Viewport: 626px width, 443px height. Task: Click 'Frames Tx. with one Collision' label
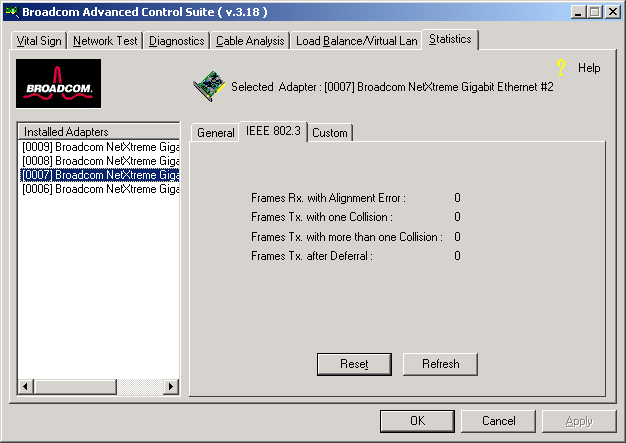coord(322,217)
